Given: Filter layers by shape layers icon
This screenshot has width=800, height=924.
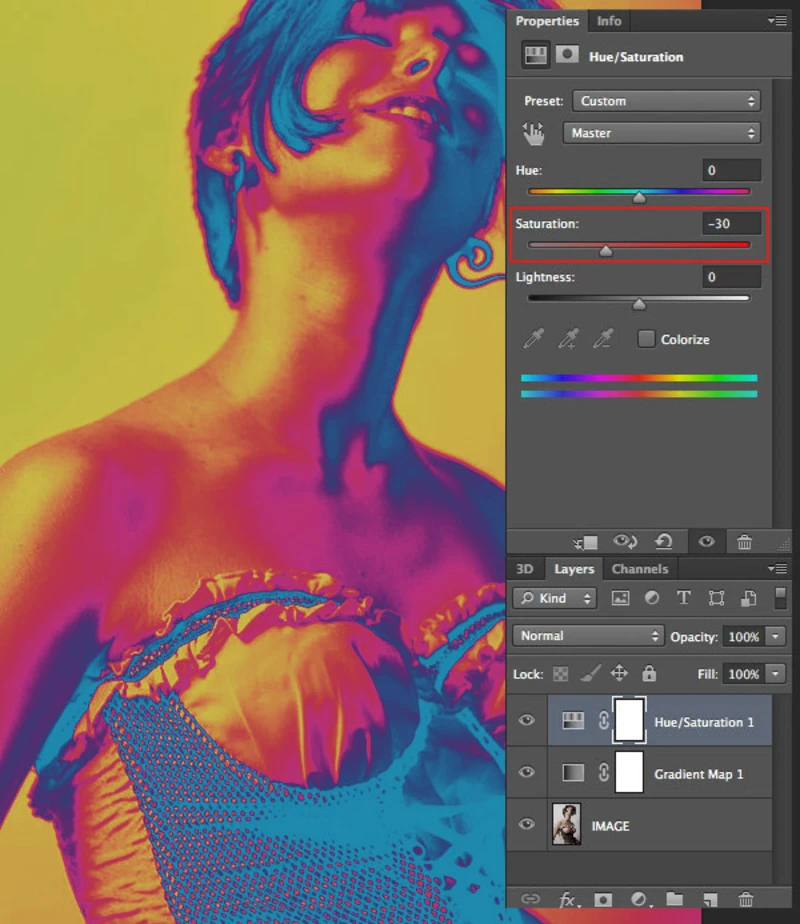Looking at the screenshot, I should point(716,598).
